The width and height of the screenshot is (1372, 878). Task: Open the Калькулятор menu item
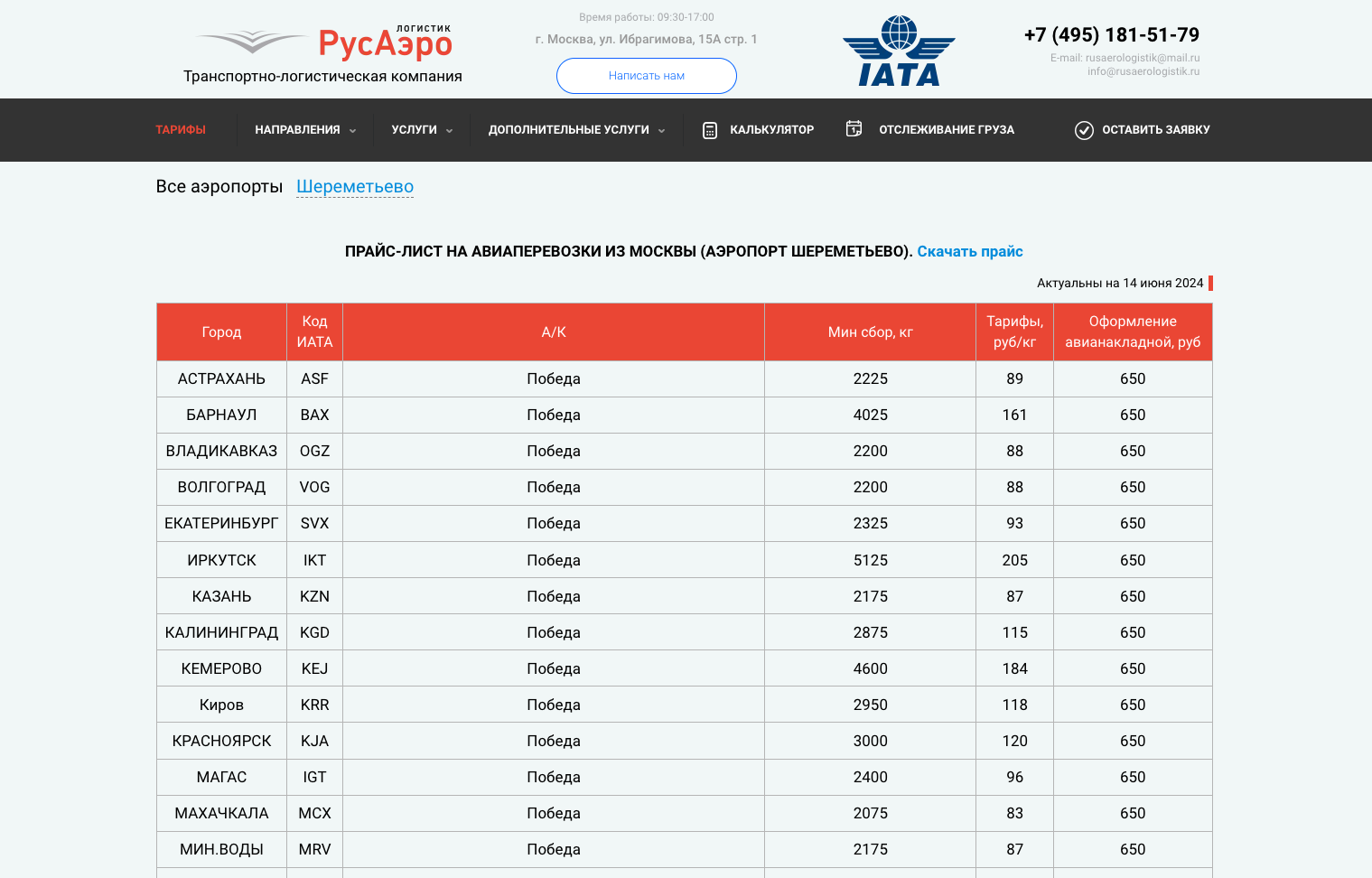(771, 130)
